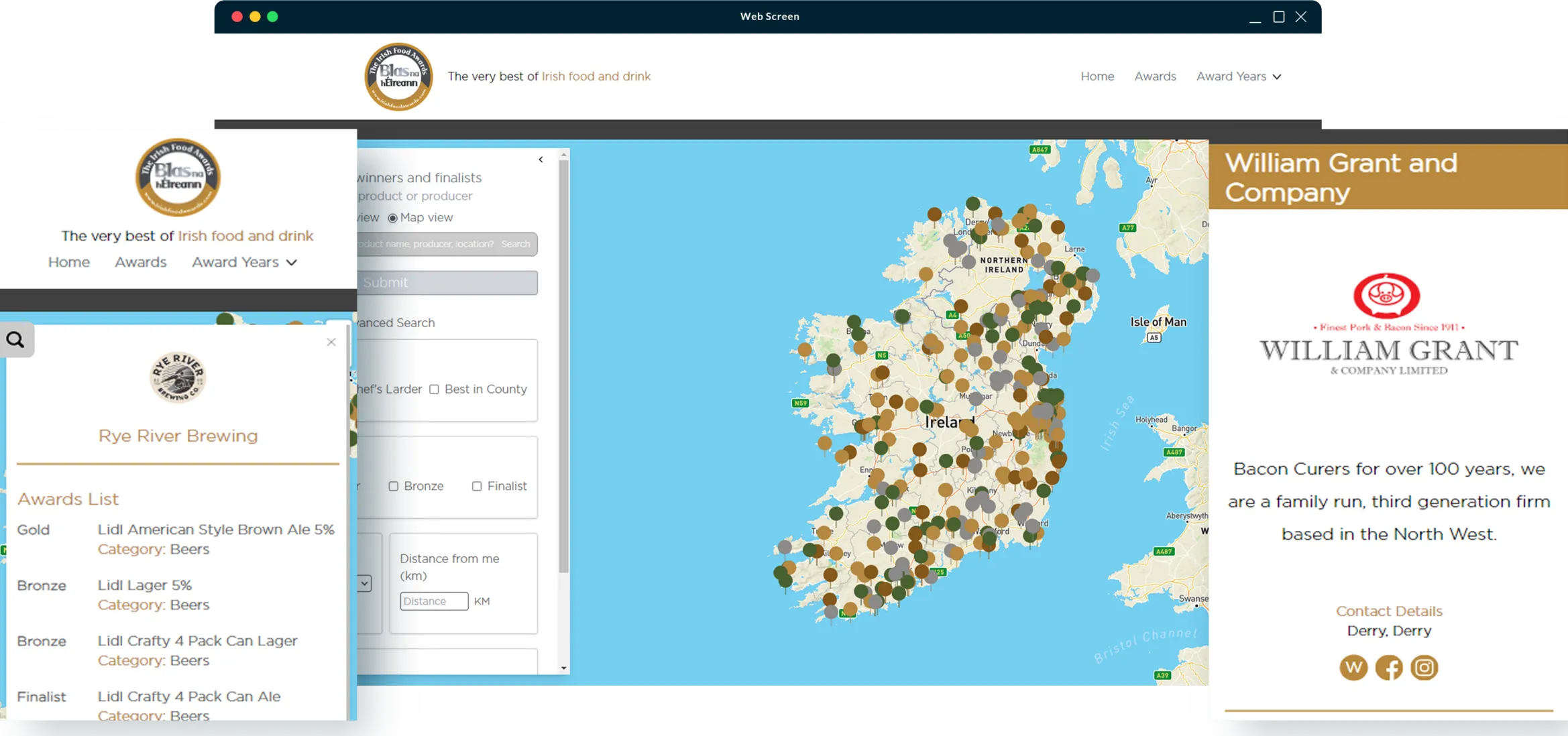Collapse the search panel using the left chevron
Viewport: 1568px width, 736px height.
[540, 160]
